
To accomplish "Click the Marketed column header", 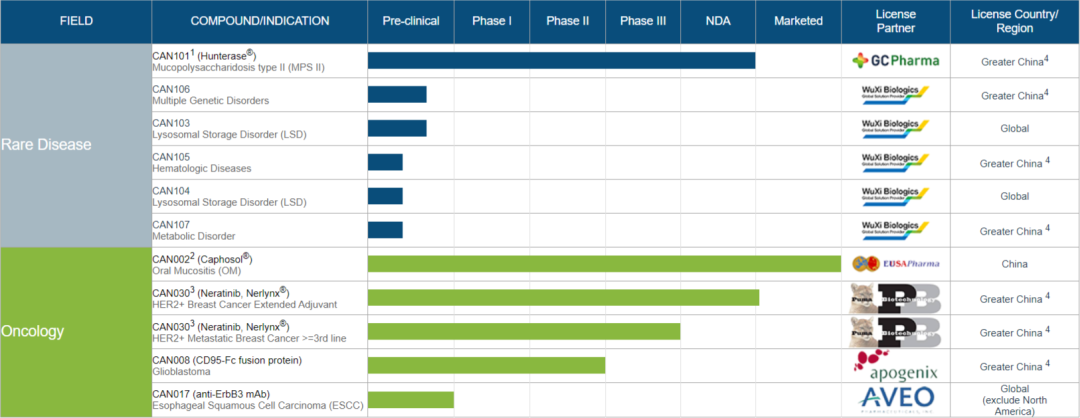I will pyautogui.click(x=798, y=21).
